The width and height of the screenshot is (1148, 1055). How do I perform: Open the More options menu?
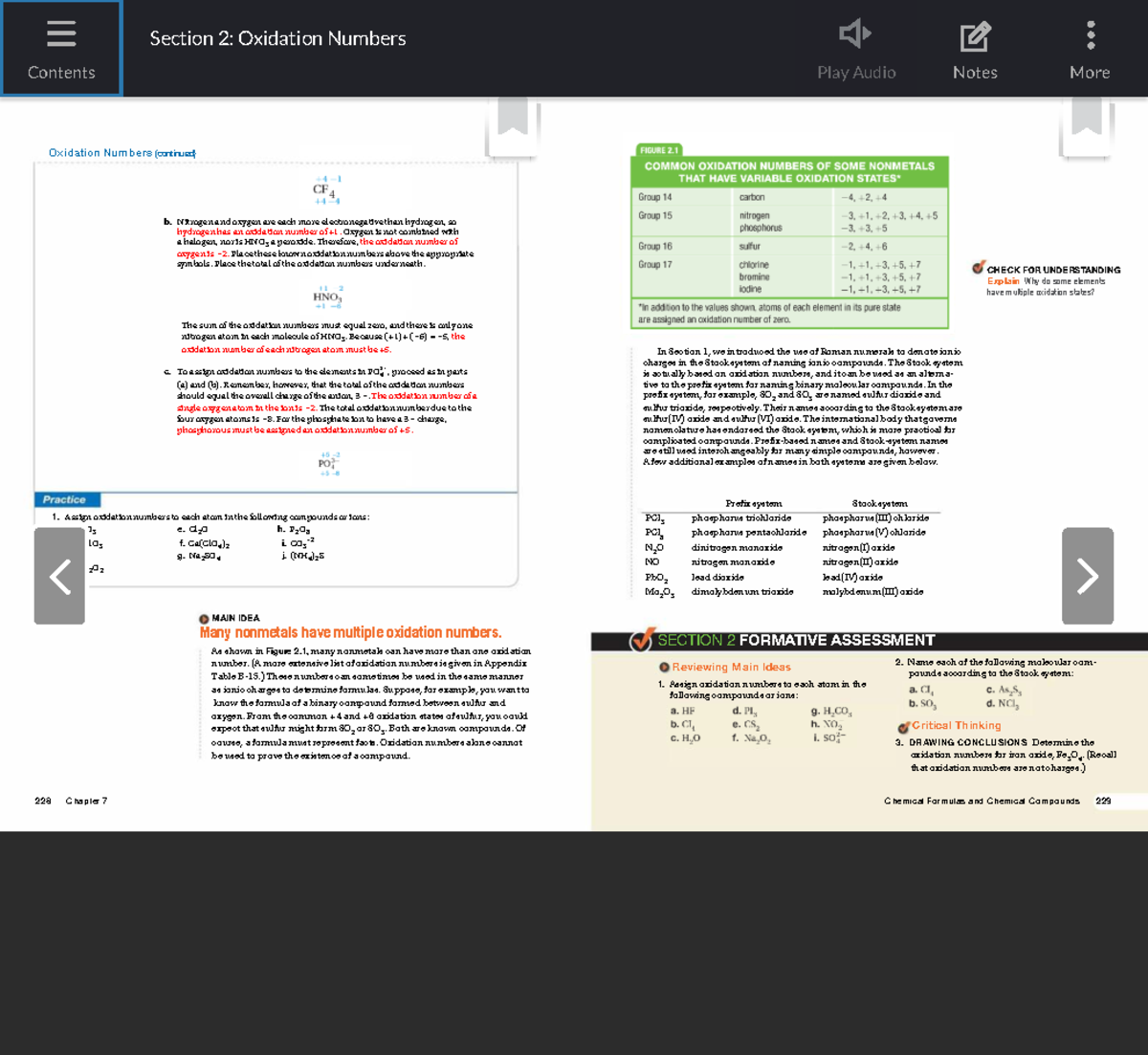pyautogui.click(x=1090, y=50)
